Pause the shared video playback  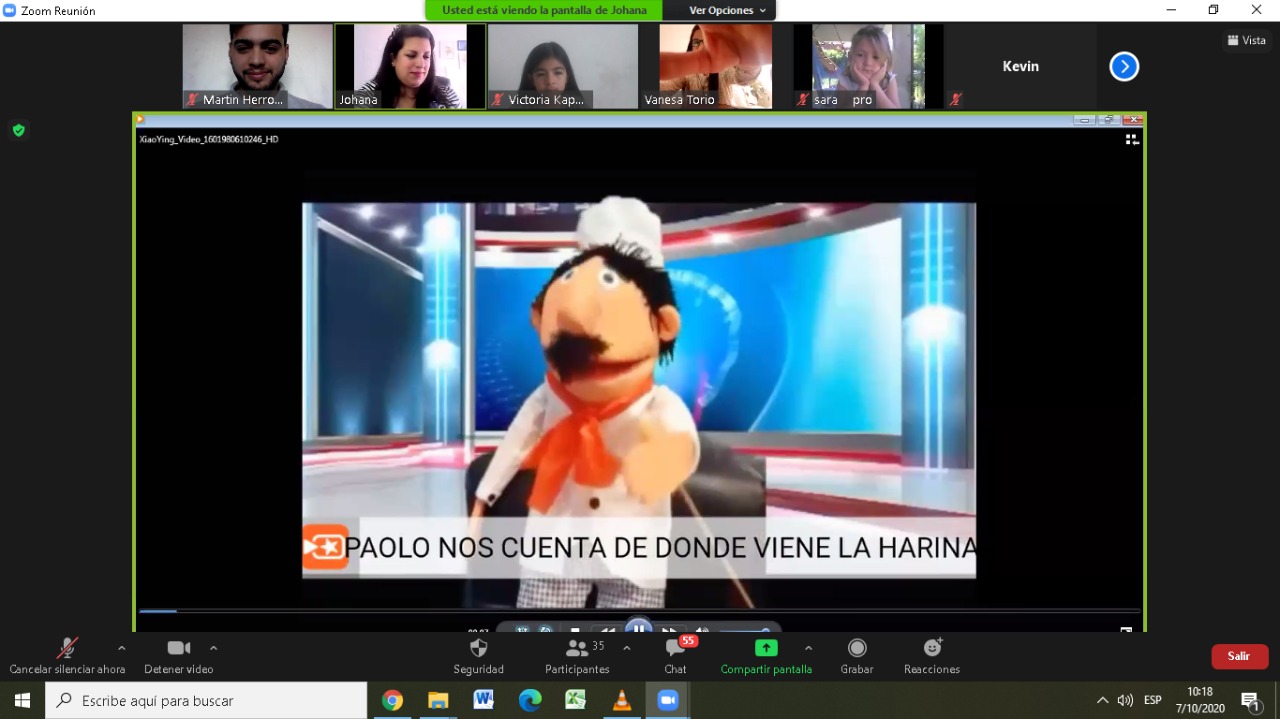pyautogui.click(x=638, y=628)
